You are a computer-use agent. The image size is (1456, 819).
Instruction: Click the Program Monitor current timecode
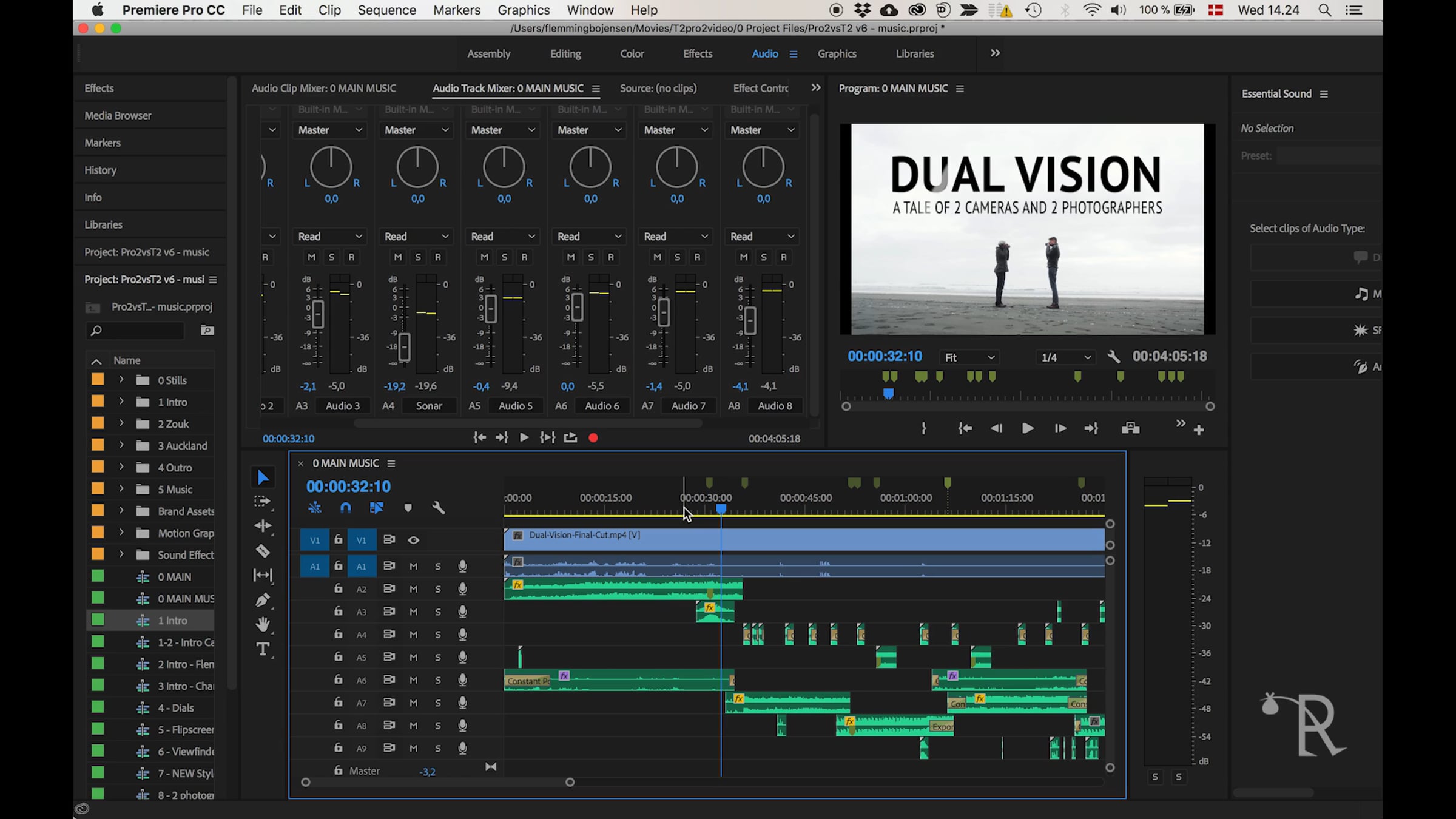[885, 356]
